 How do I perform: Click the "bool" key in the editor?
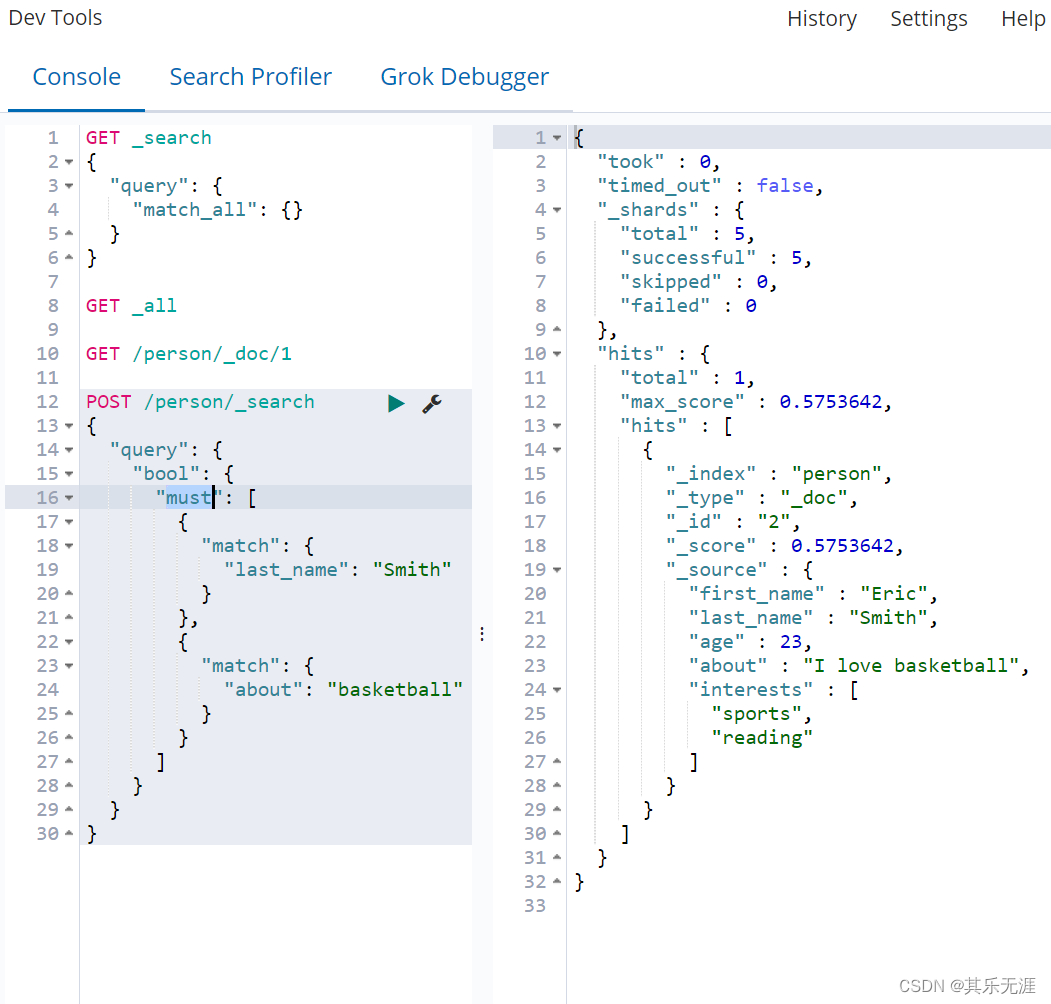[x=166, y=475]
